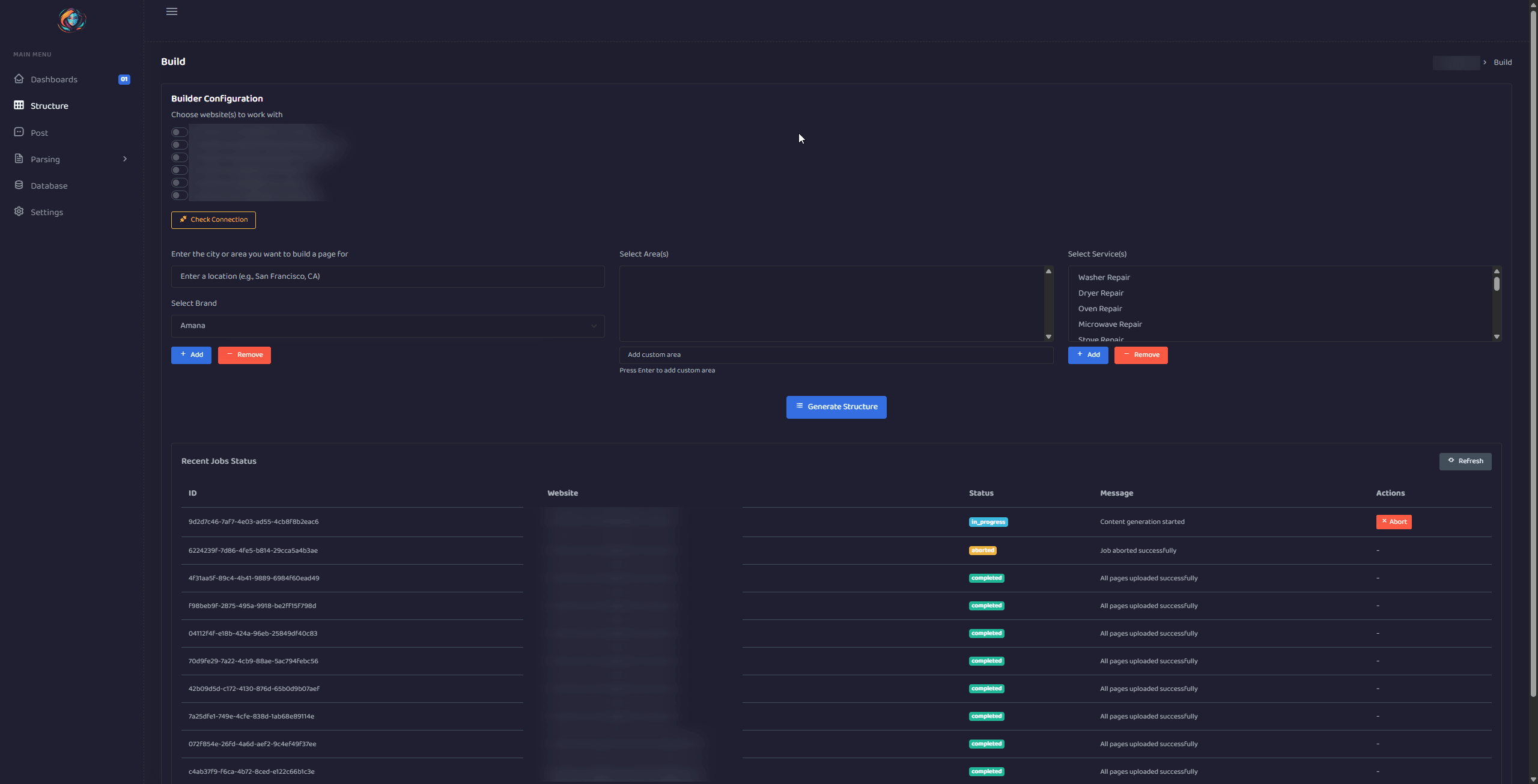Click the Post chat bubble icon
This screenshot has height=784, width=1538.
pyautogui.click(x=19, y=132)
